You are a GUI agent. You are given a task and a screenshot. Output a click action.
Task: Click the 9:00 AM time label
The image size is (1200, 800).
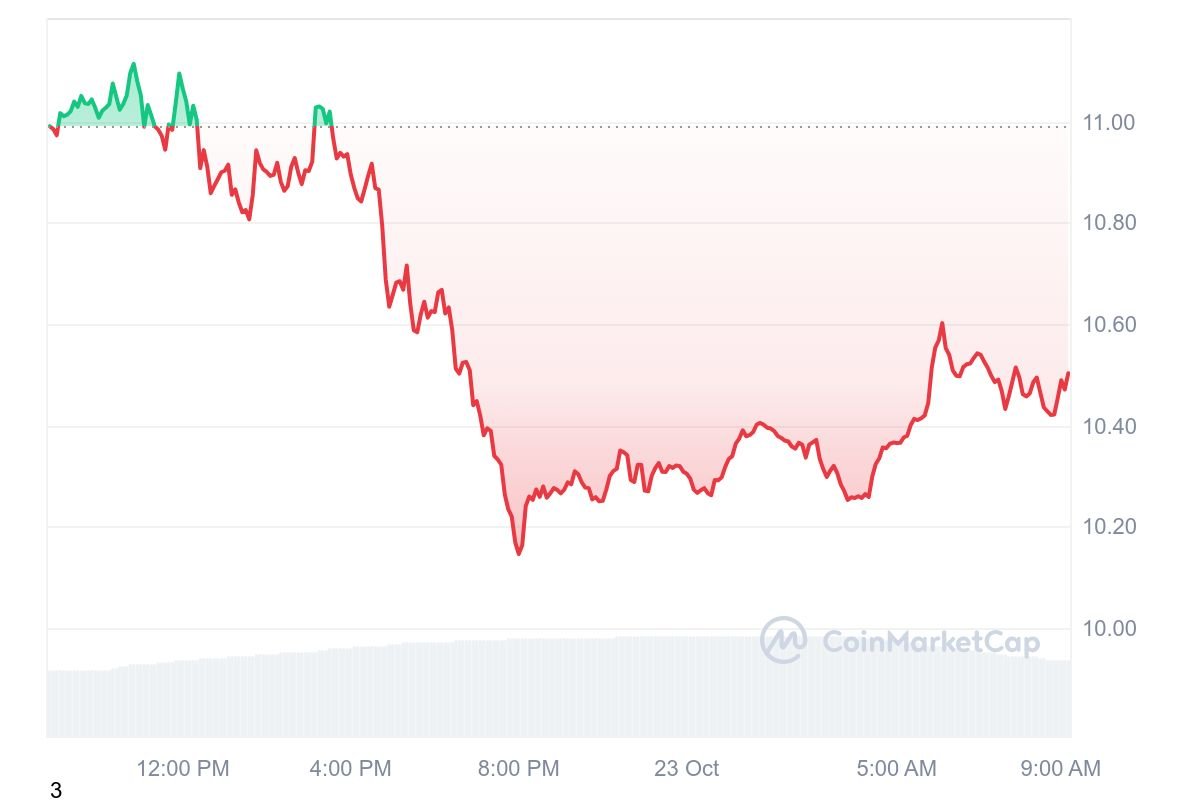point(1061,769)
